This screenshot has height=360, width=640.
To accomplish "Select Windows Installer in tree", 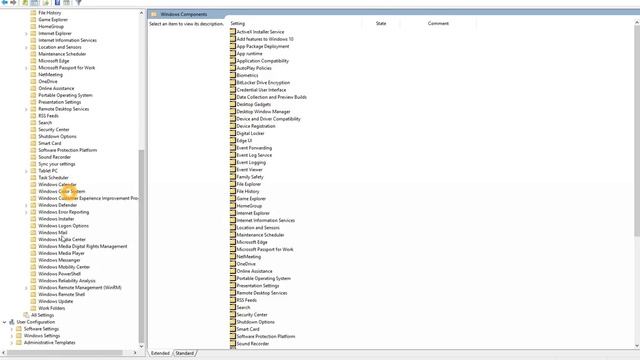I will point(56,219).
